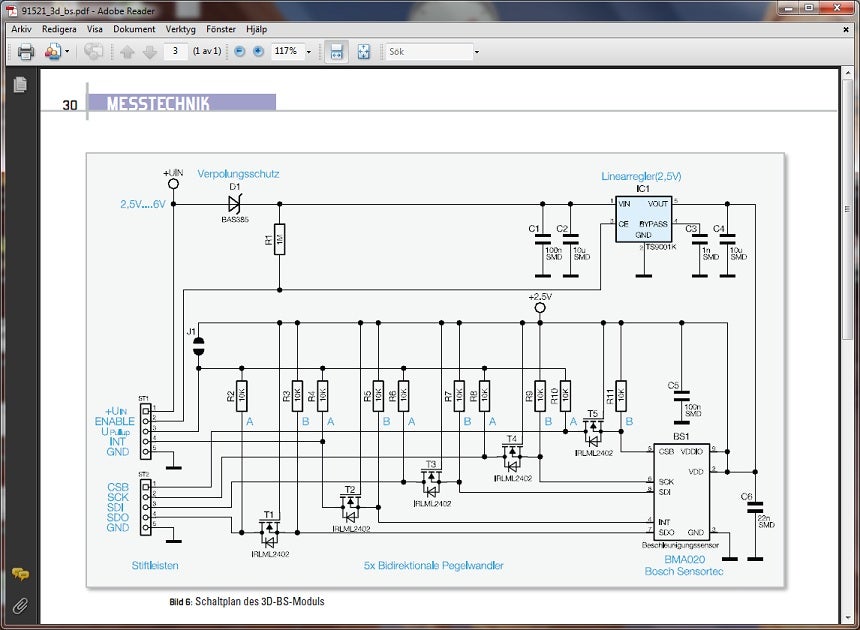860x630 pixels.
Task: Click the 117% zoom value field
Action: click(x=286, y=51)
